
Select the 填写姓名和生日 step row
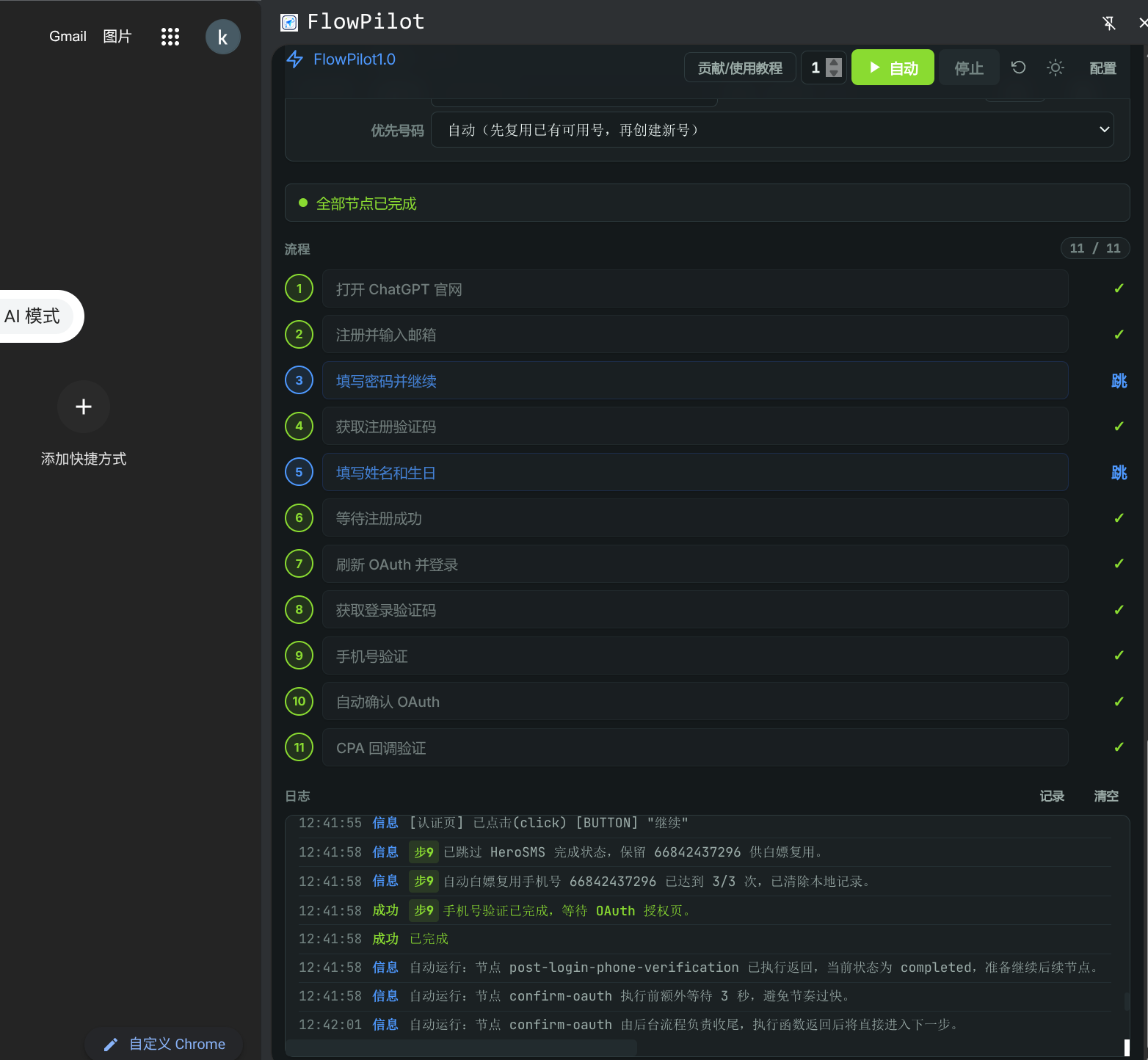(695, 472)
